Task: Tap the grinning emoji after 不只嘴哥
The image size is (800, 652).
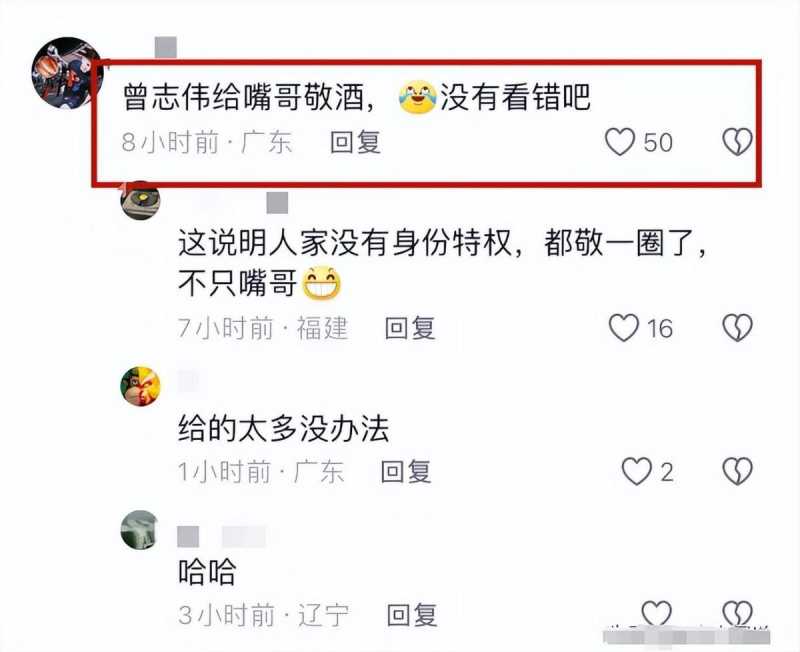Action: click(x=322, y=283)
